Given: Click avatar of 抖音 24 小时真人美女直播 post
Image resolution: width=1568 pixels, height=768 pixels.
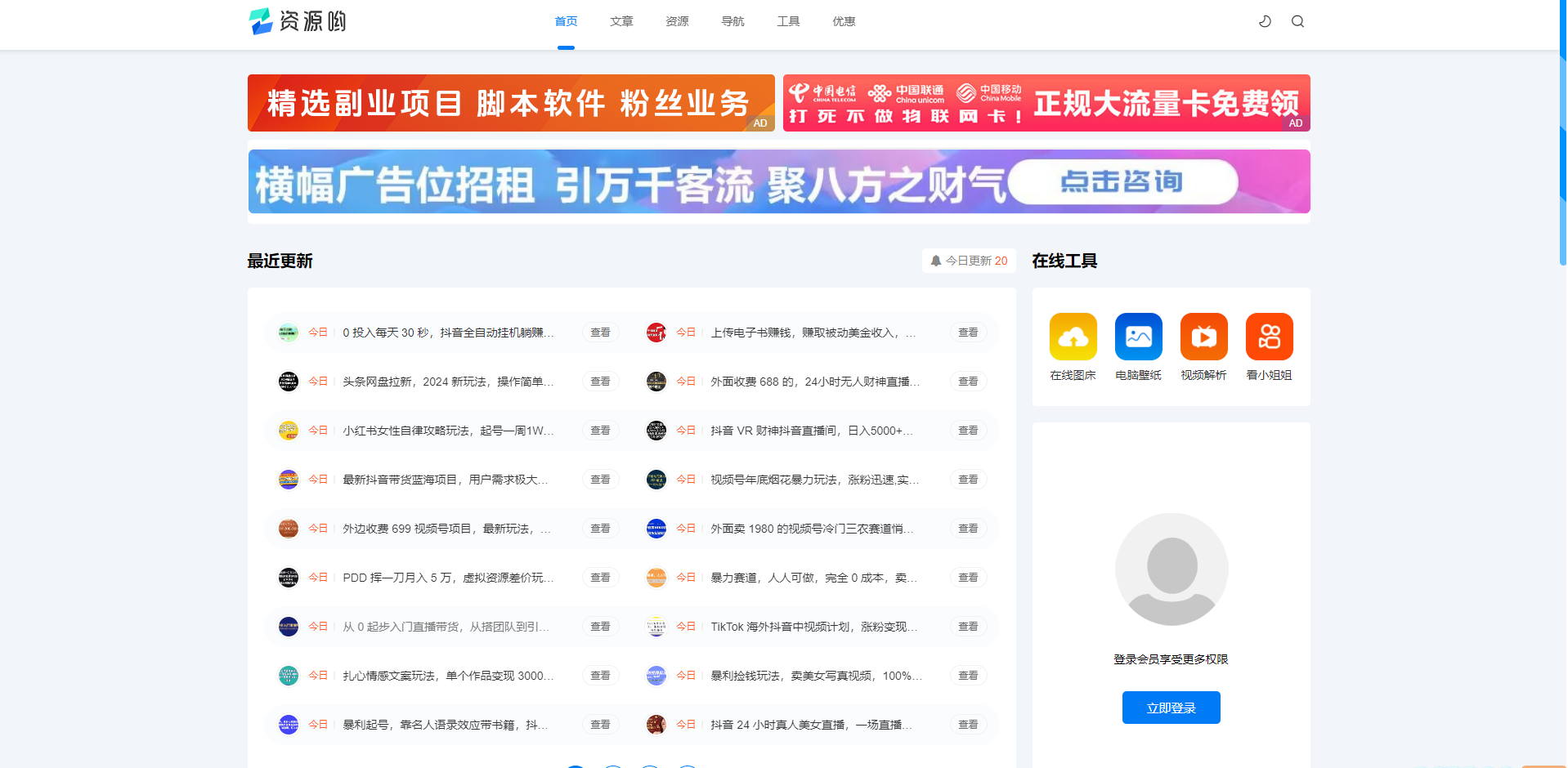Looking at the screenshot, I should pos(656,725).
